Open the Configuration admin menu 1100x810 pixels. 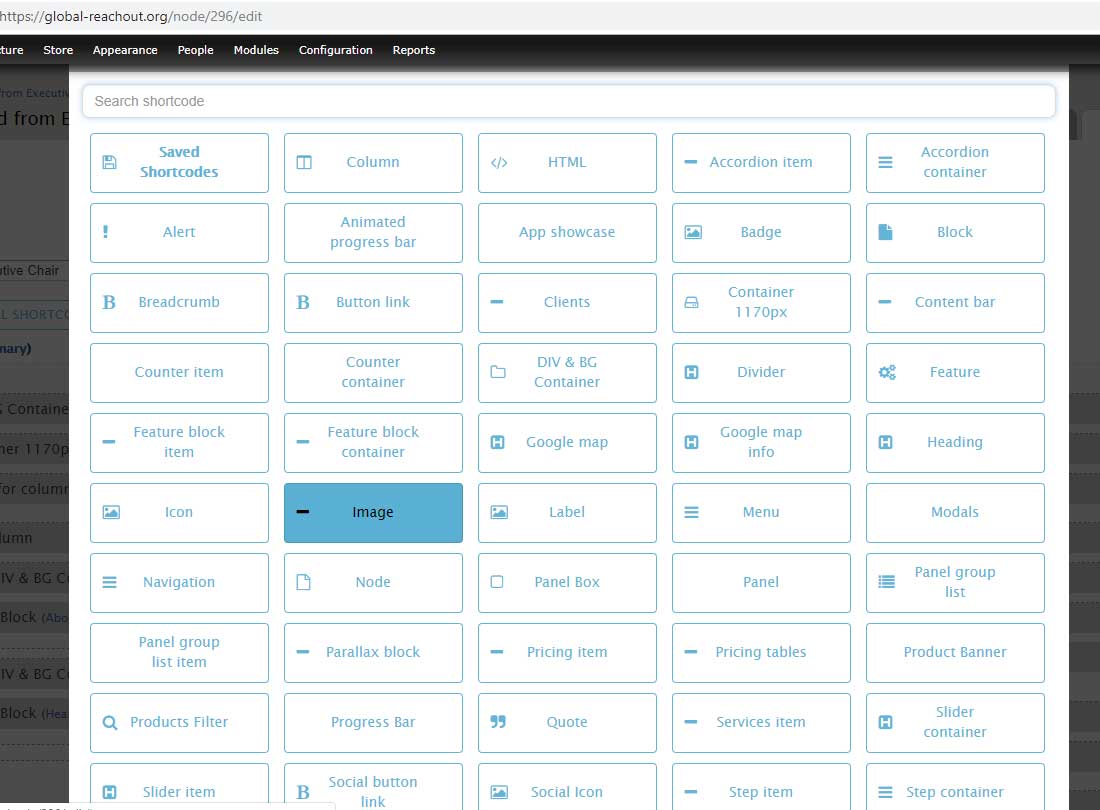pyautogui.click(x=335, y=50)
